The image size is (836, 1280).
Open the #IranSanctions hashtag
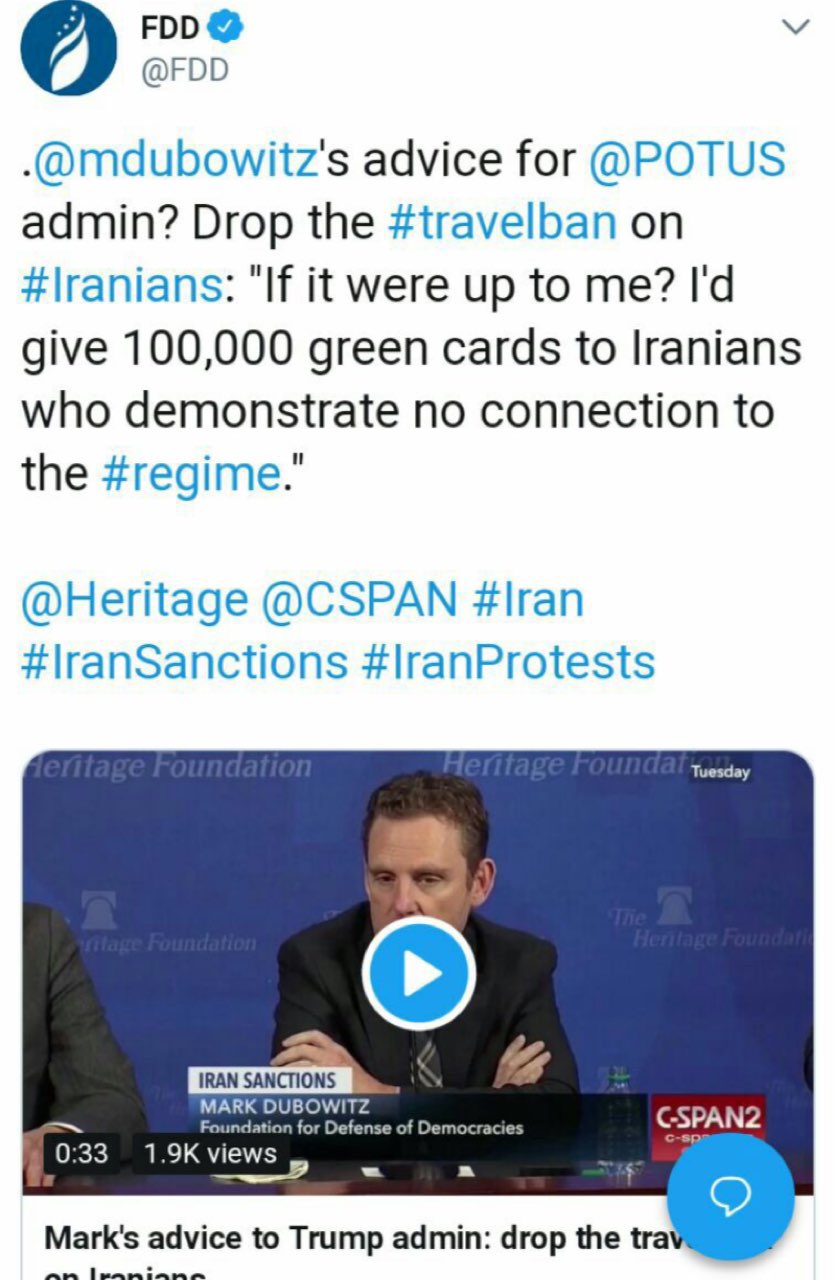coord(185,662)
